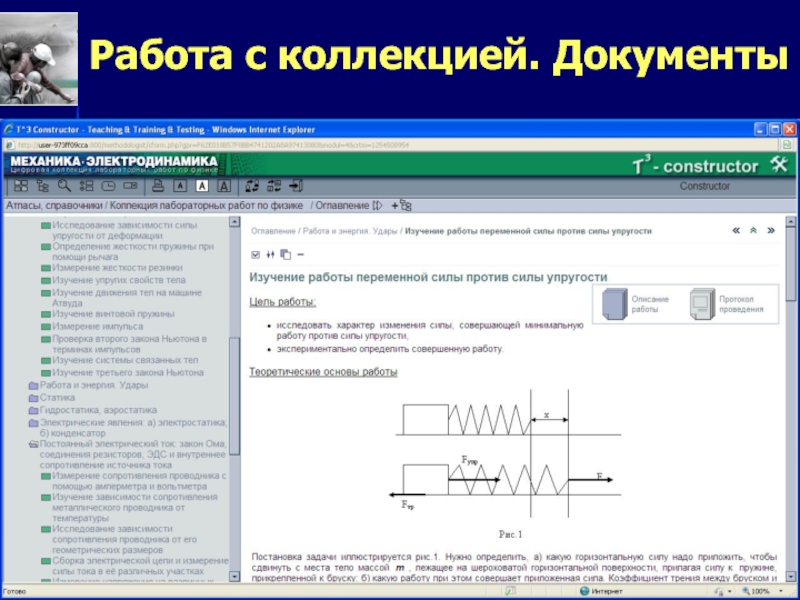Open Изучение упругих свойств тела
This screenshot has width=800, height=600.
click(118, 280)
